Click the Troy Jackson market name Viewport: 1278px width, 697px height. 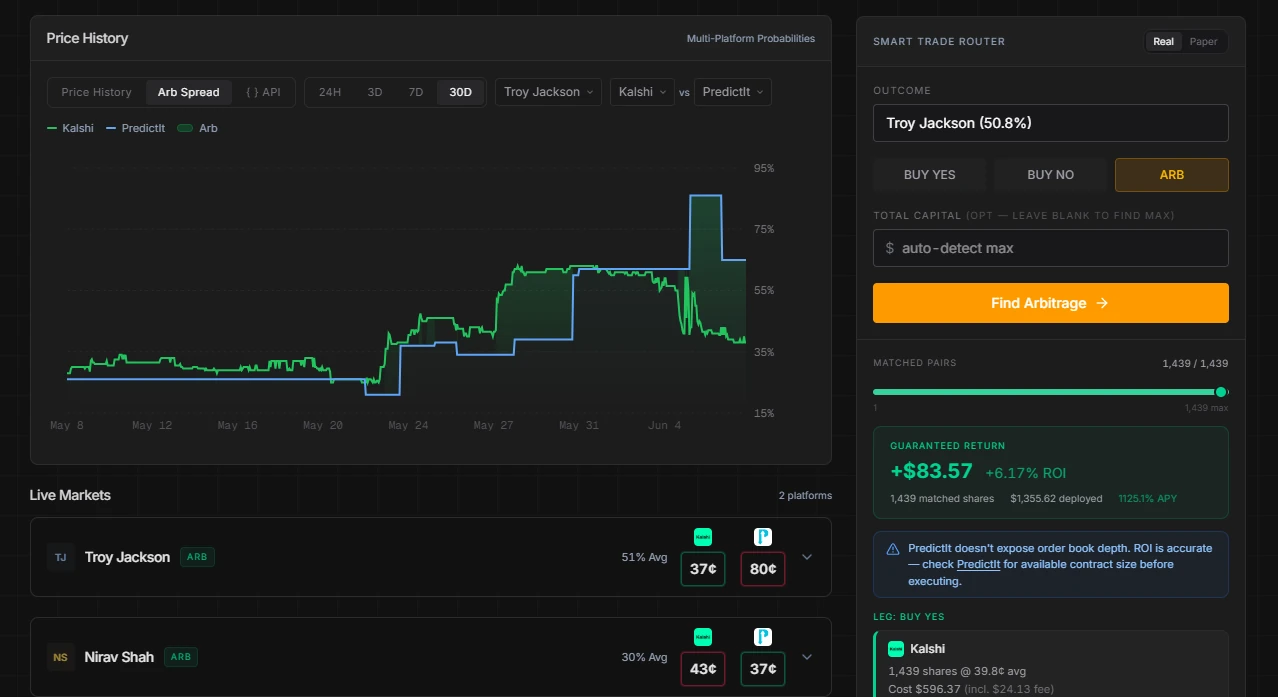[127, 557]
